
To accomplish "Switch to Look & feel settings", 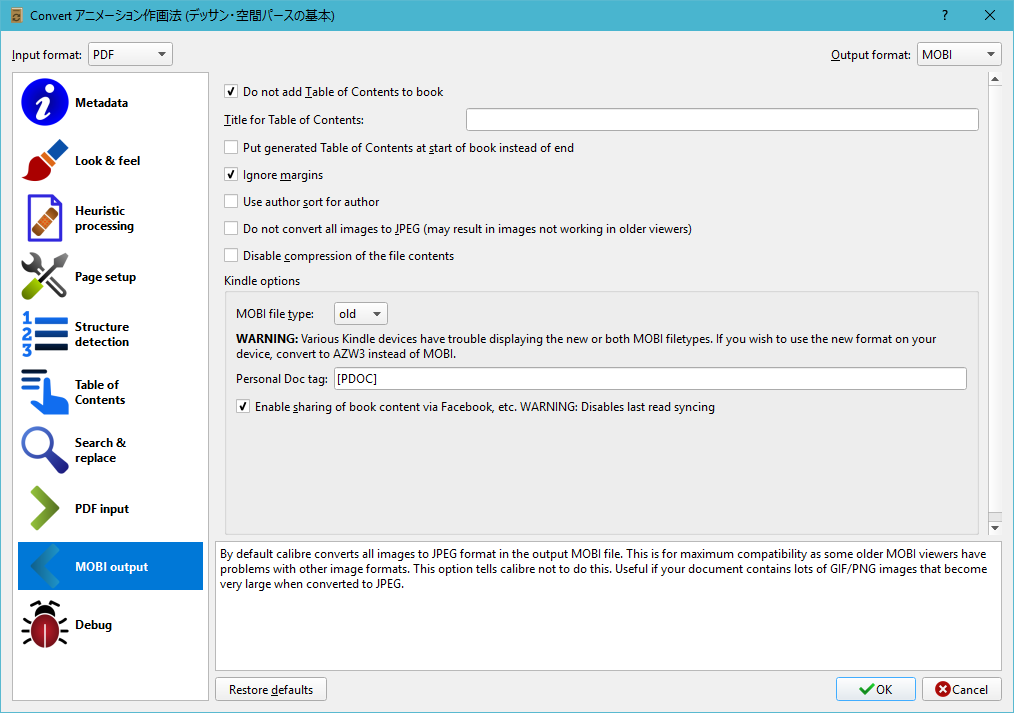I will point(111,160).
